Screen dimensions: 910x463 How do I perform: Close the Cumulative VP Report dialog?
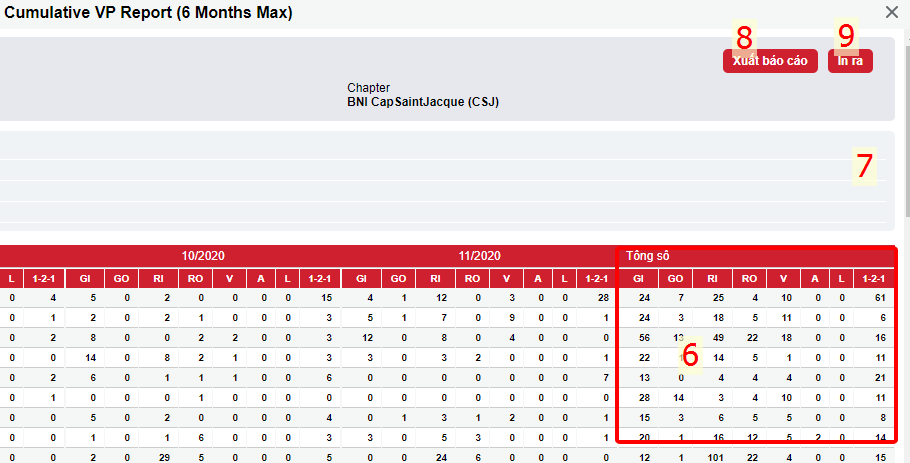pos(891,12)
